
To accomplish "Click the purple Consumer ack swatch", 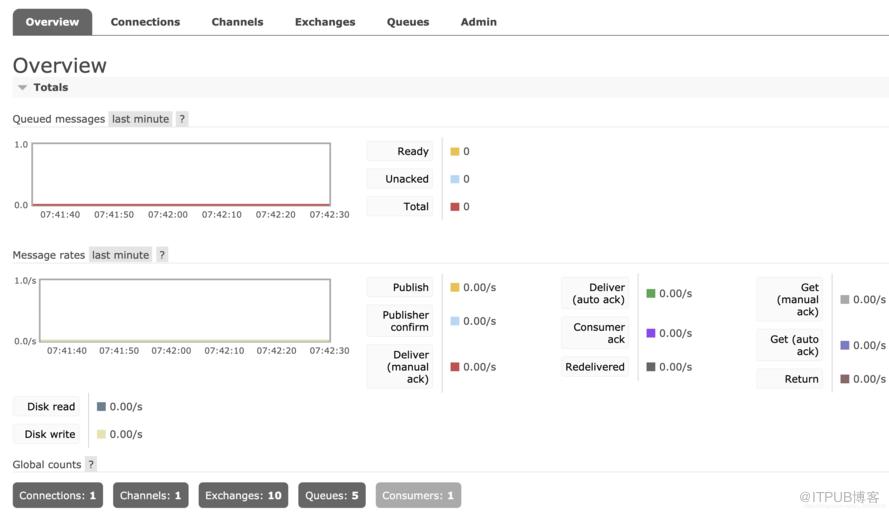I will pos(651,333).
